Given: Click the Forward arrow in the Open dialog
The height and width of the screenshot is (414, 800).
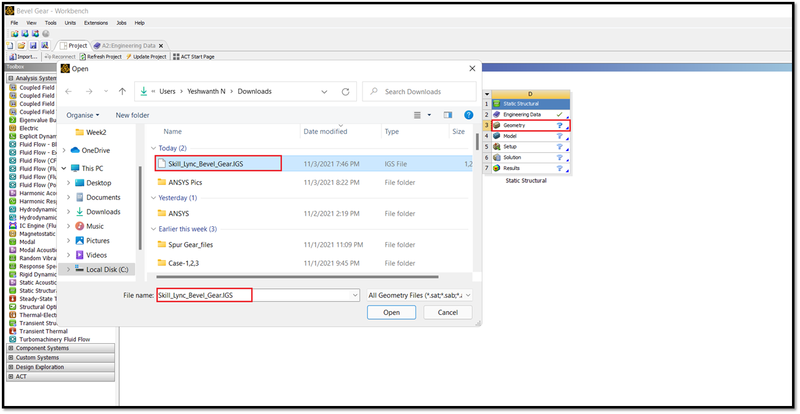Looking at the screenshot, I should 89,91.
